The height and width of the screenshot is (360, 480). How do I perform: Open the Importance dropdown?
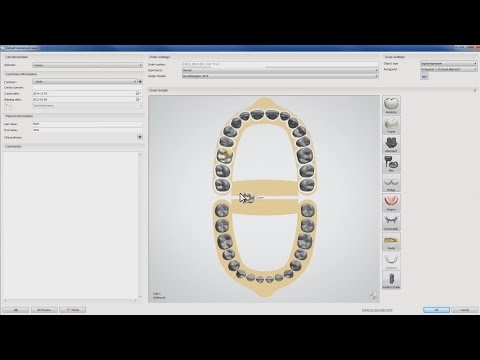[280, 70]
